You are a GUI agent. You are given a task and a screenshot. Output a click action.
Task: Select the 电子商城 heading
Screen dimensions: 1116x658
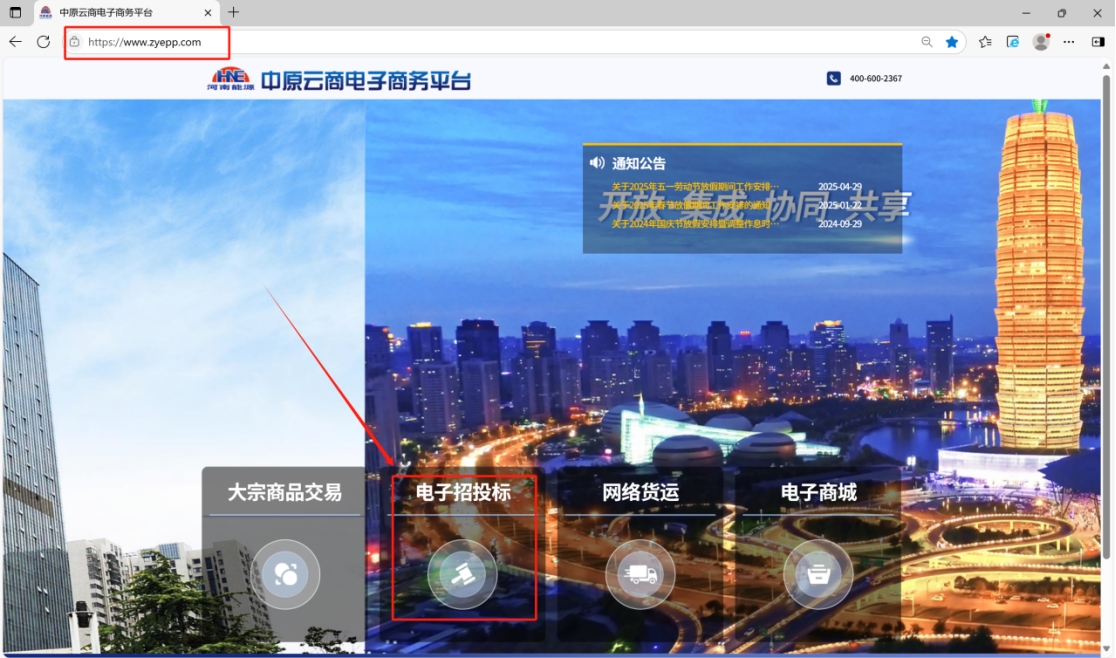818,492
